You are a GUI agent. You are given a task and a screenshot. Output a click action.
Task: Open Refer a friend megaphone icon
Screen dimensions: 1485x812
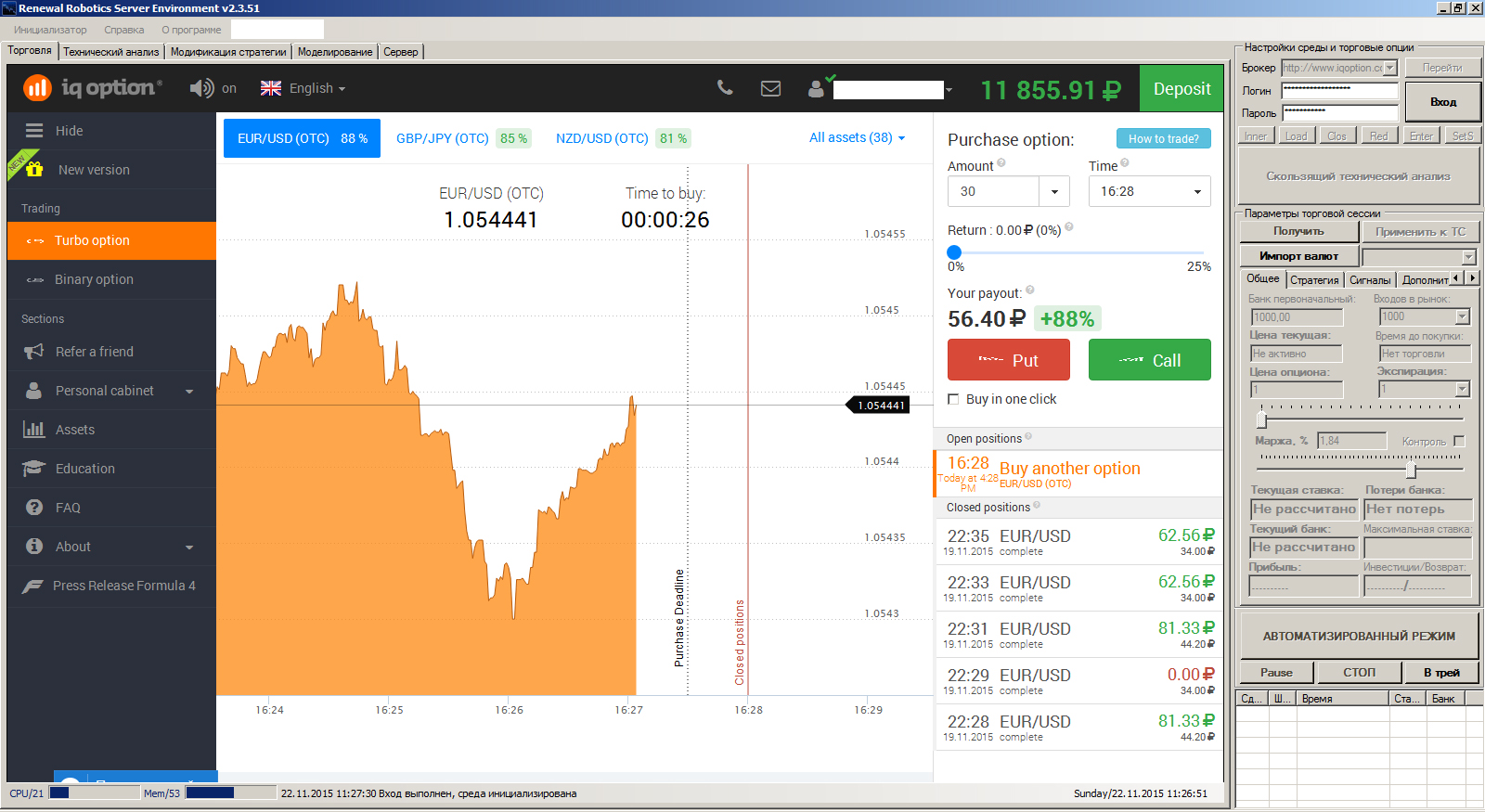click(34, 352)
